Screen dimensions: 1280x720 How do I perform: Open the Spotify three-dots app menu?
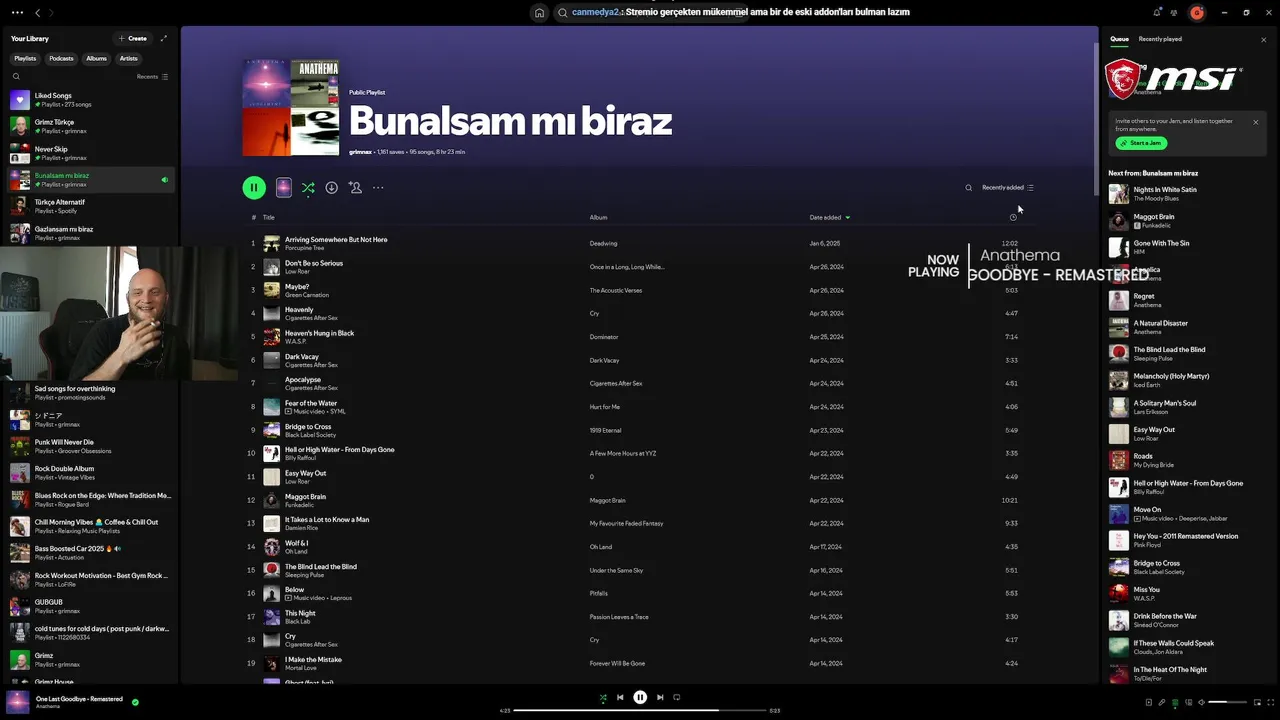pos(17,13)
